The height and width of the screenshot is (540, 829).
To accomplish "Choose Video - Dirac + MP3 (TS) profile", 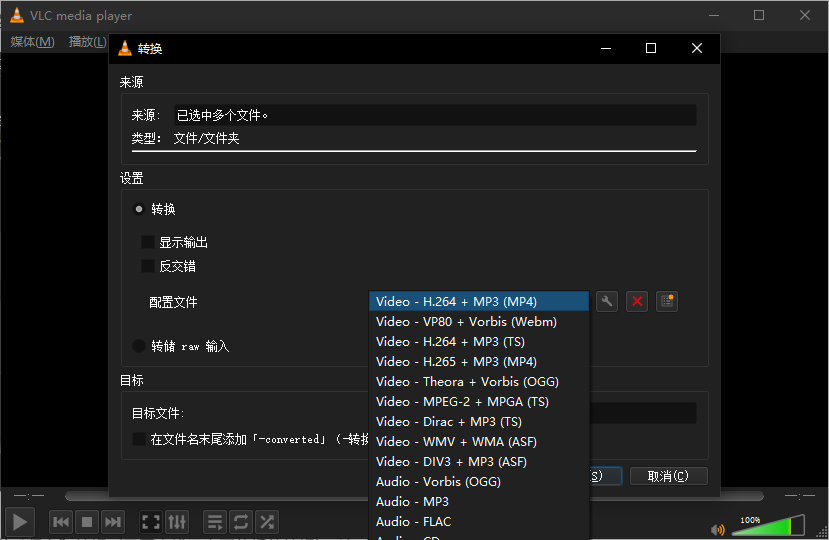I will tap(478, 422).
